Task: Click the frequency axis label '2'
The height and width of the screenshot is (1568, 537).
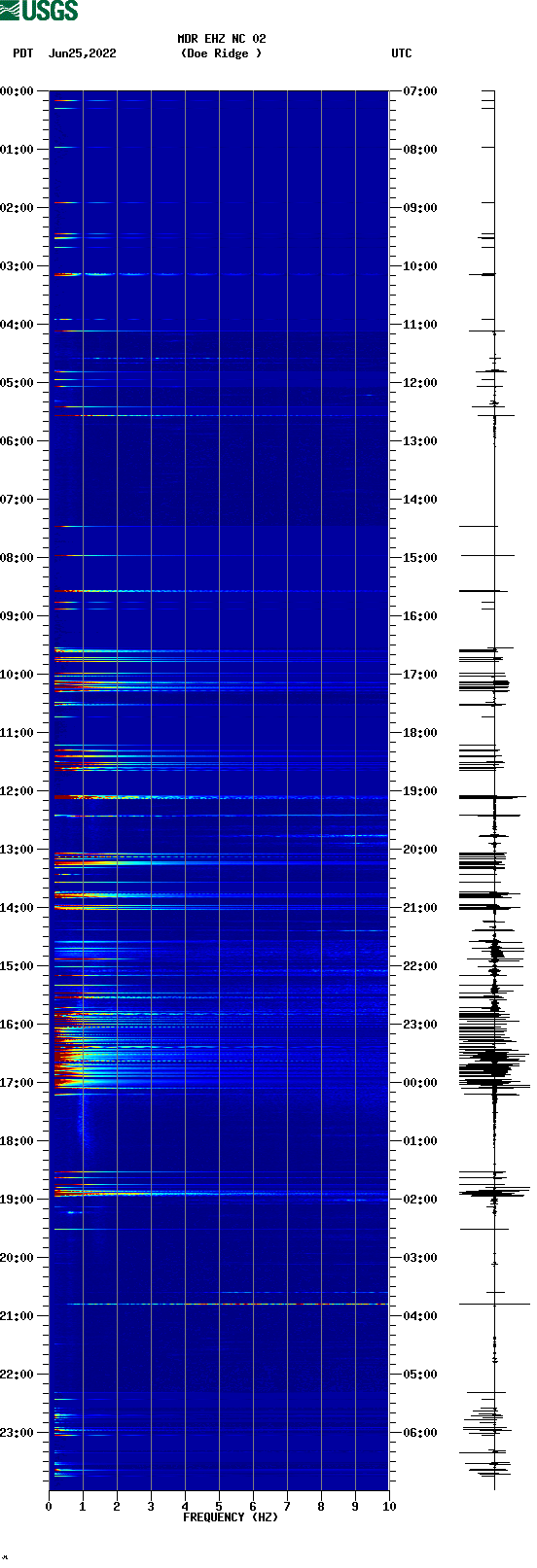Action: [117, 1507]
